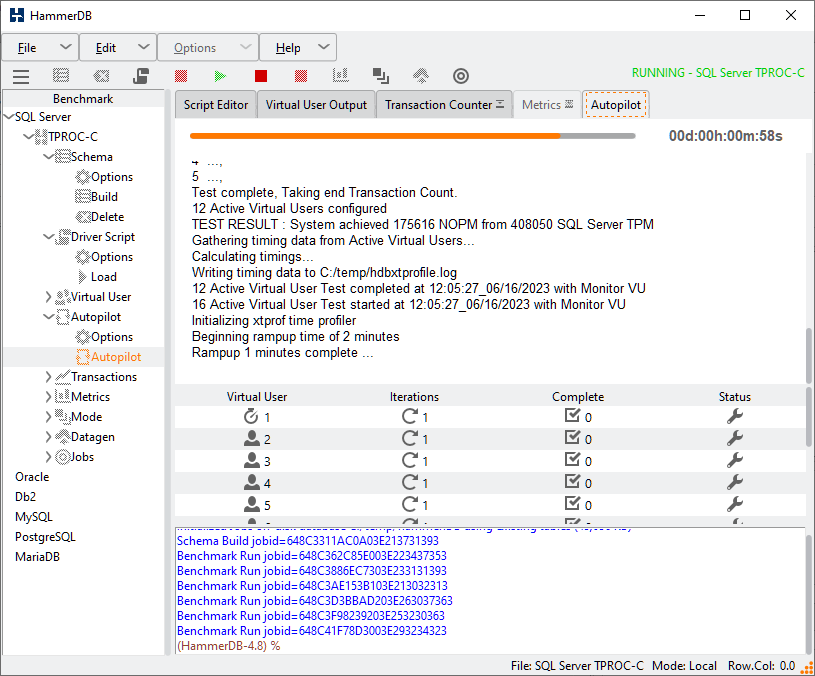This screenshot has height=676, width=815.
Task: Click the Transaction Counter toolbar chart icon
Action: (x=340, y=76)
